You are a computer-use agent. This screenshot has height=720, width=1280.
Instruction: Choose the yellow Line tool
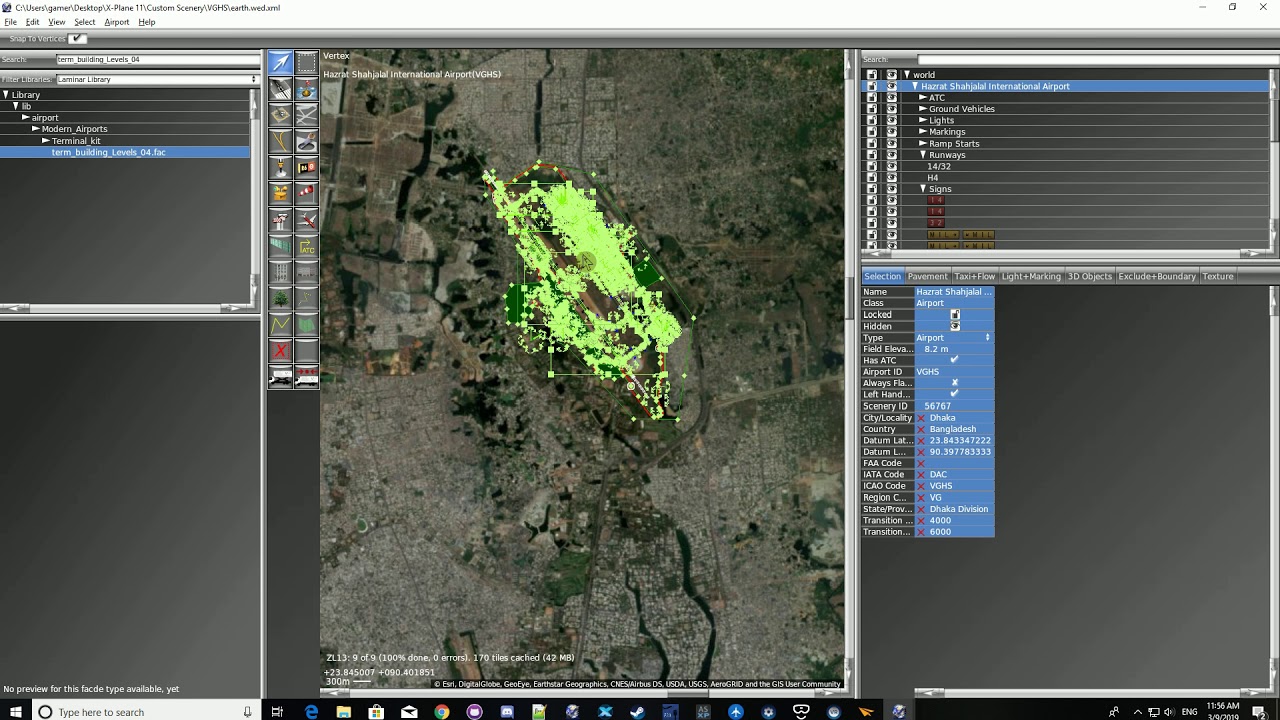(280, 324)
